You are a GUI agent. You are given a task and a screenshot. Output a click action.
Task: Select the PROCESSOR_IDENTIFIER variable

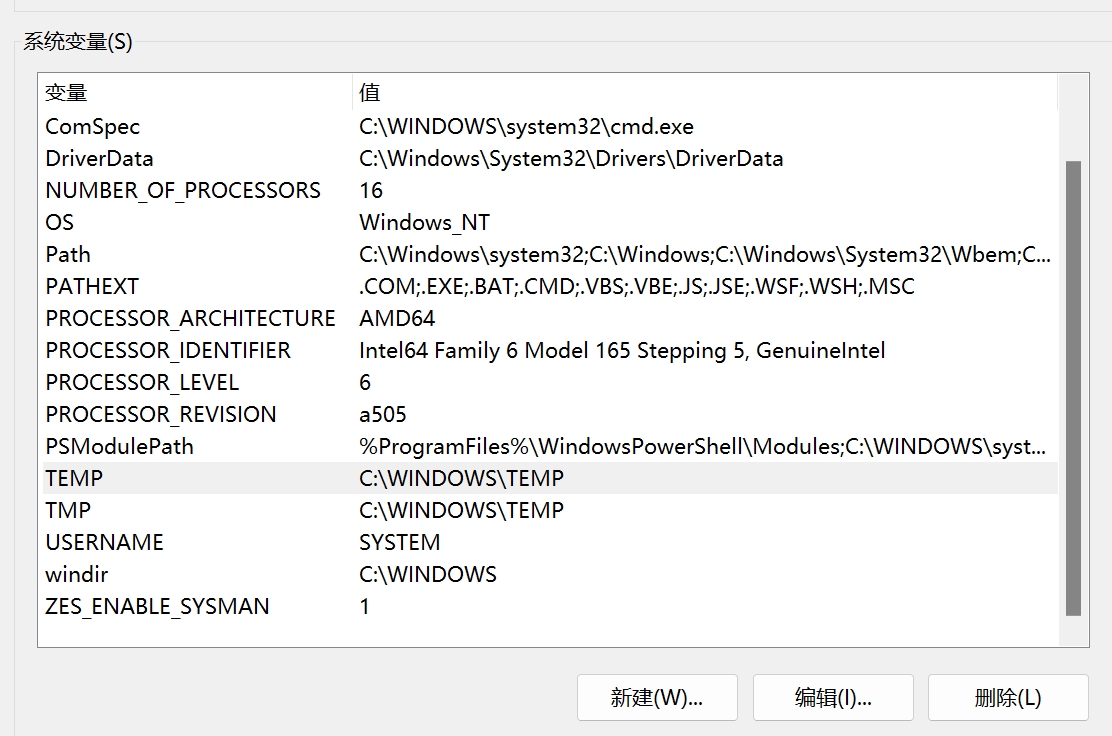coord(168,350)
